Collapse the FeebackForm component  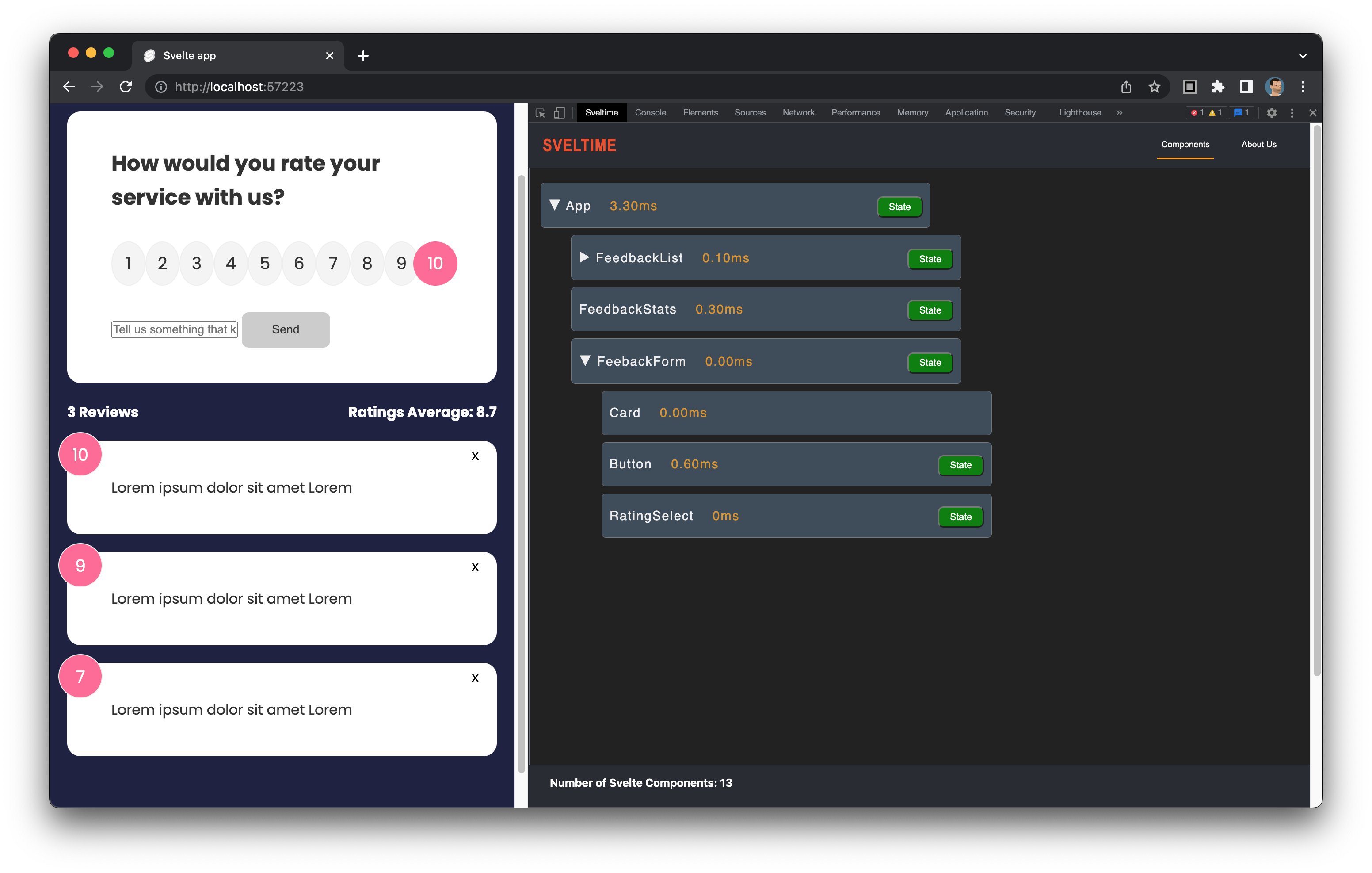click(x=585, y=361)
